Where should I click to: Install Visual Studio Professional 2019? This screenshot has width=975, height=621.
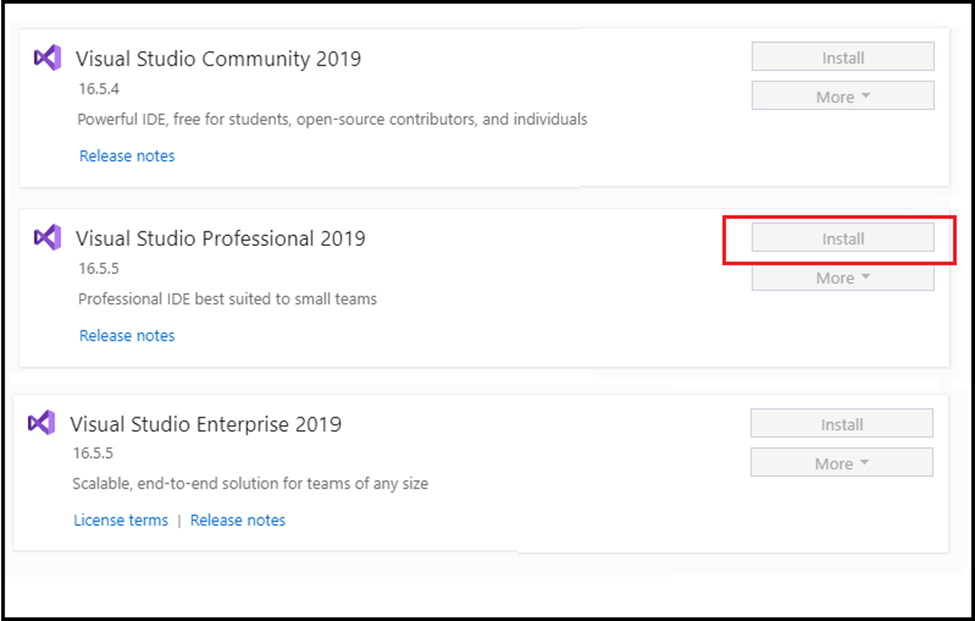pos(843,238)
